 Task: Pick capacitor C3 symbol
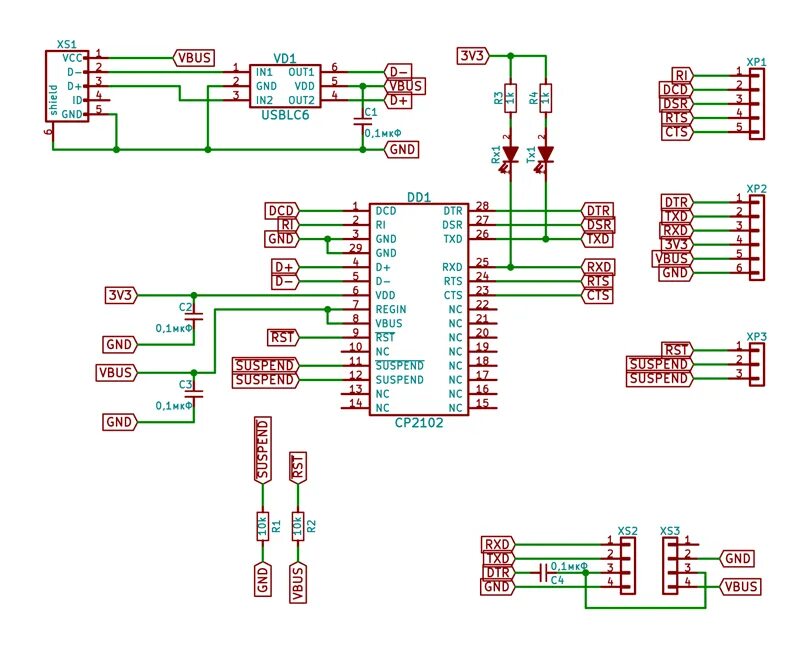194,393
